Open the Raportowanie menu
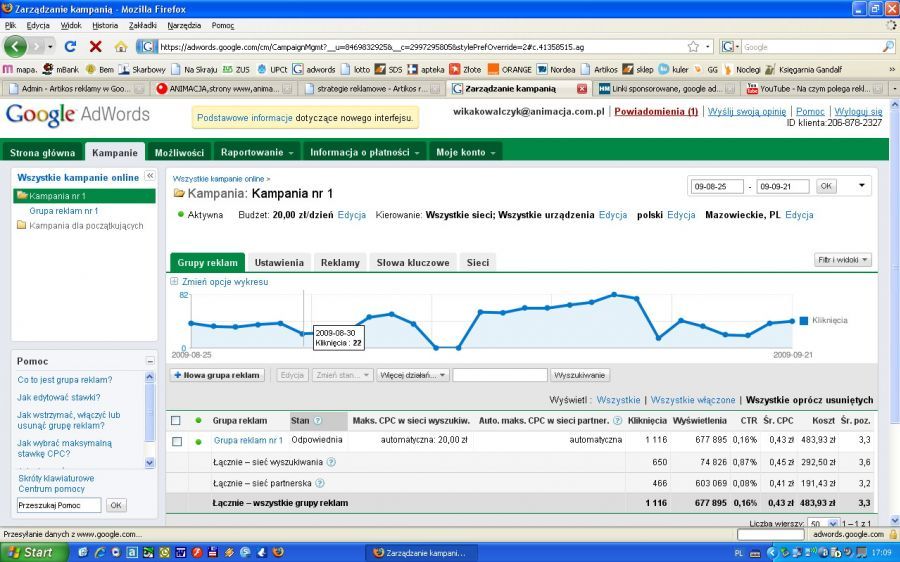Screen dimensions: 900x562 tap(257, 153)
